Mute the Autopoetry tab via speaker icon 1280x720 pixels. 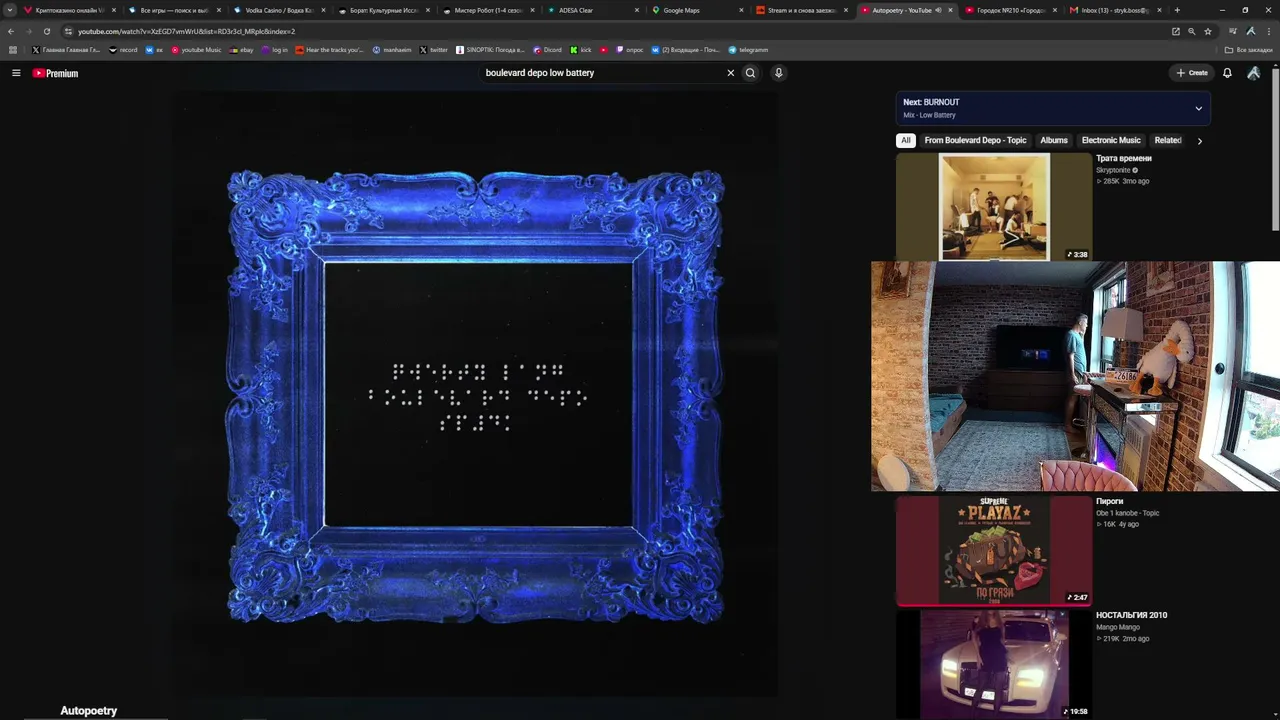click(x=938, y=10)
